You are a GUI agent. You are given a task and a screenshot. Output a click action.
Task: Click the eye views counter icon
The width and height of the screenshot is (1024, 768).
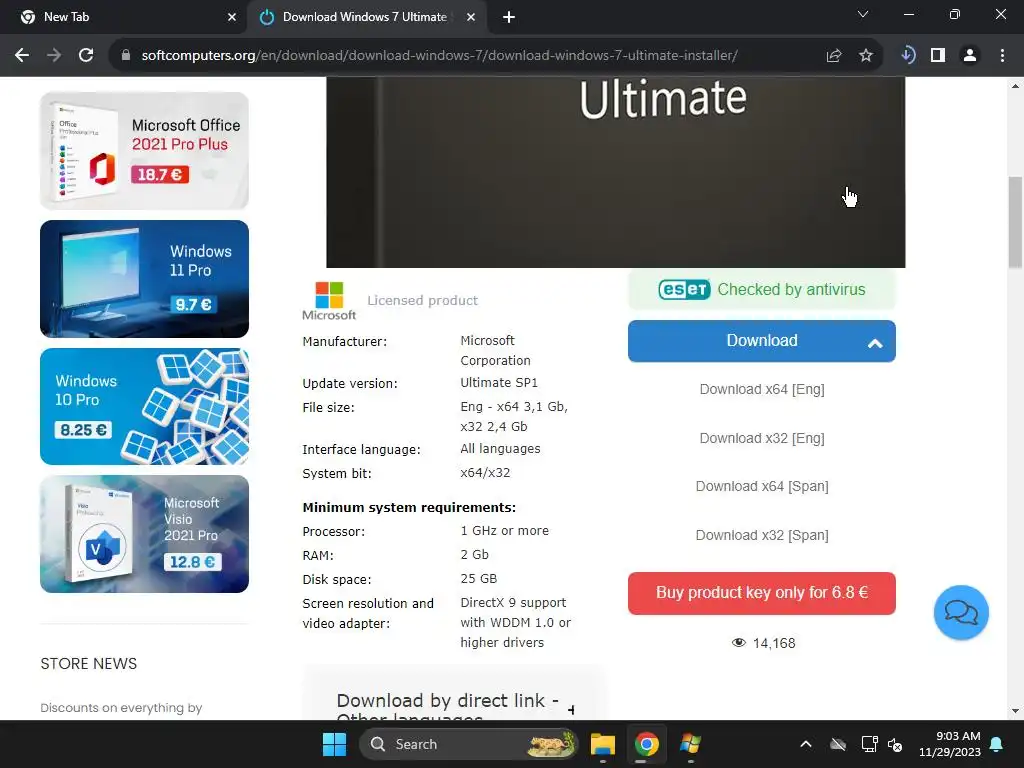pyautogui.click(x=739, y=643)
